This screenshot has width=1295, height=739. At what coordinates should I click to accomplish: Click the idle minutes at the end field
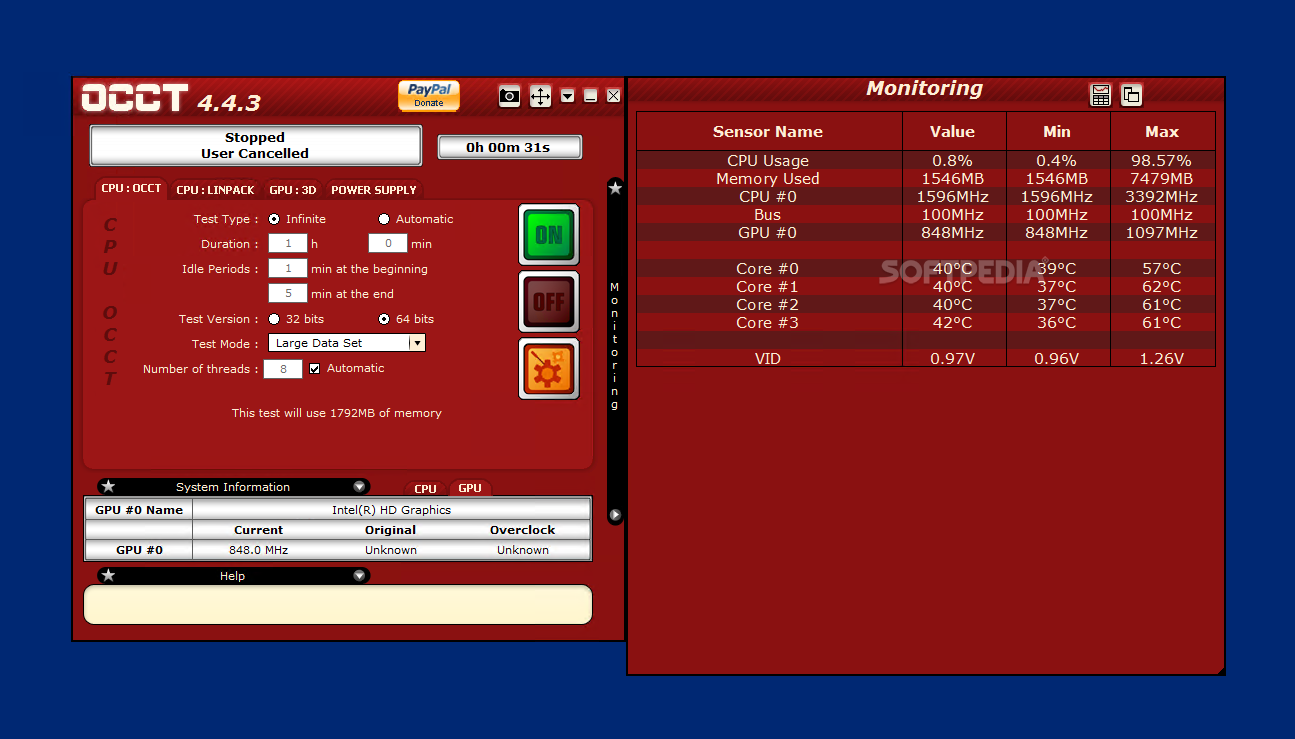click(x=288, y=294)
